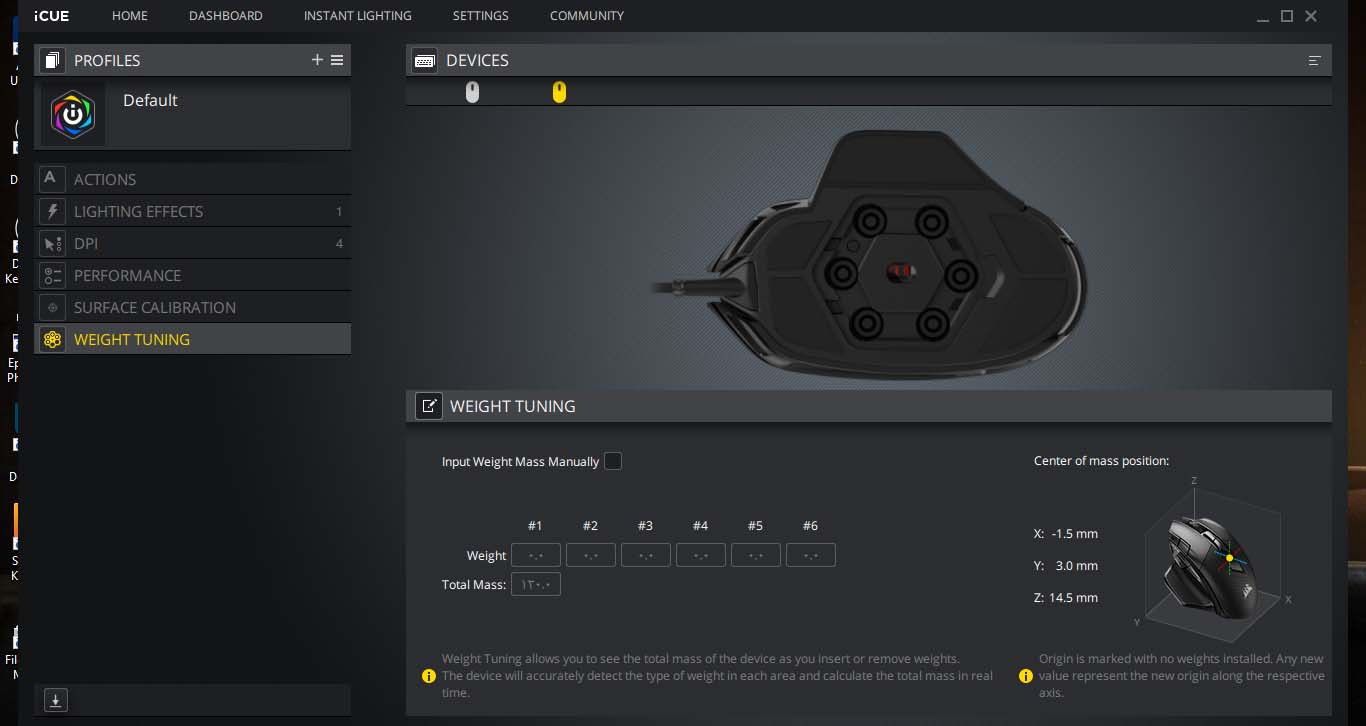Go to Performance settings

click(127, 276)
